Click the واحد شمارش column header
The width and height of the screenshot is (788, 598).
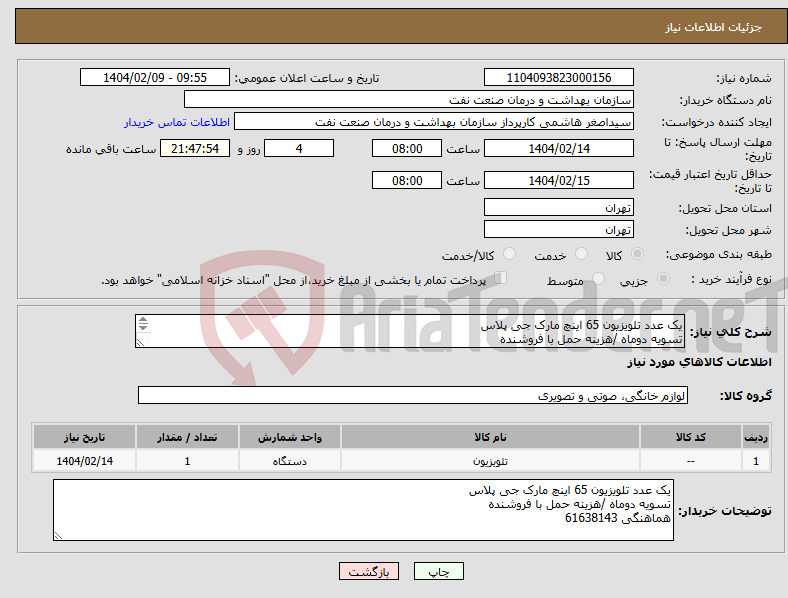(x=290, y=437)
